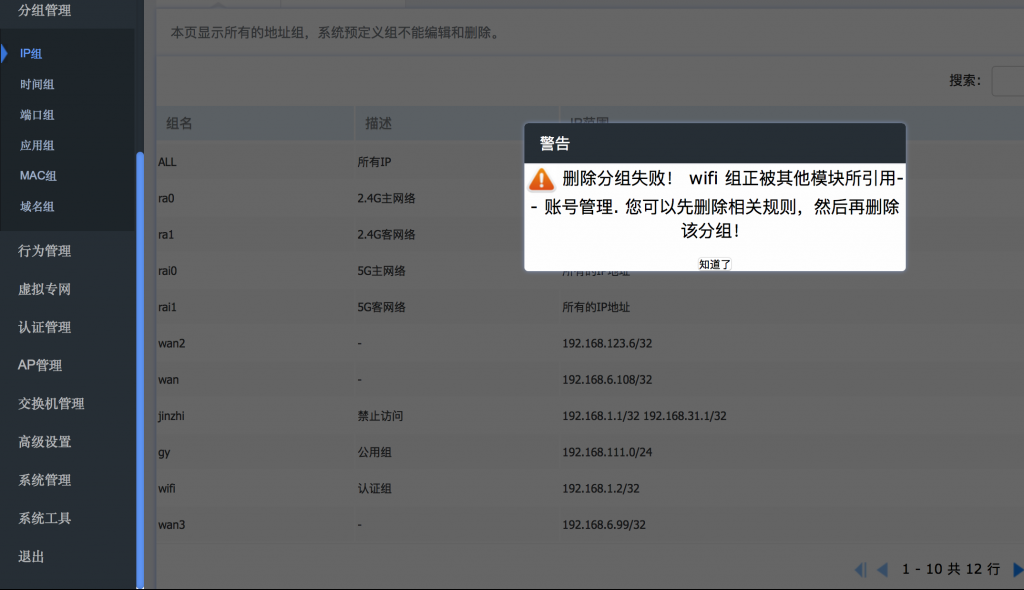Click IP range 192.168.6.108/32
Image resolution: width=1024 pixels, height=590 pixels.
pos(607,380)
